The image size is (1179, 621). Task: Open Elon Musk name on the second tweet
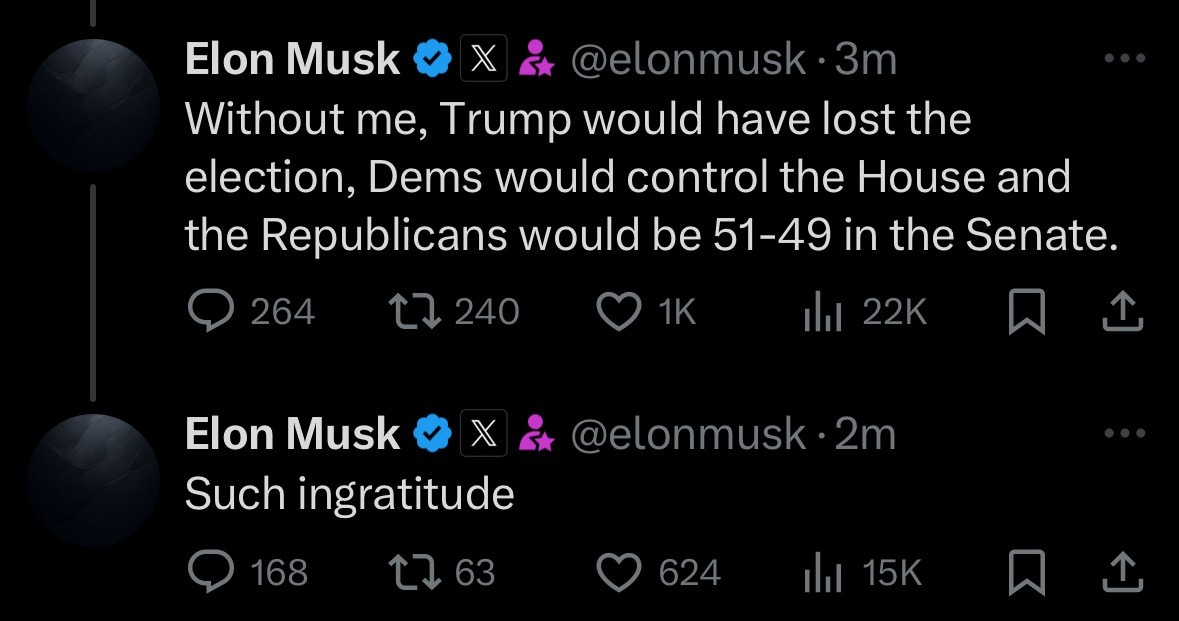click(x=292, y=434)
